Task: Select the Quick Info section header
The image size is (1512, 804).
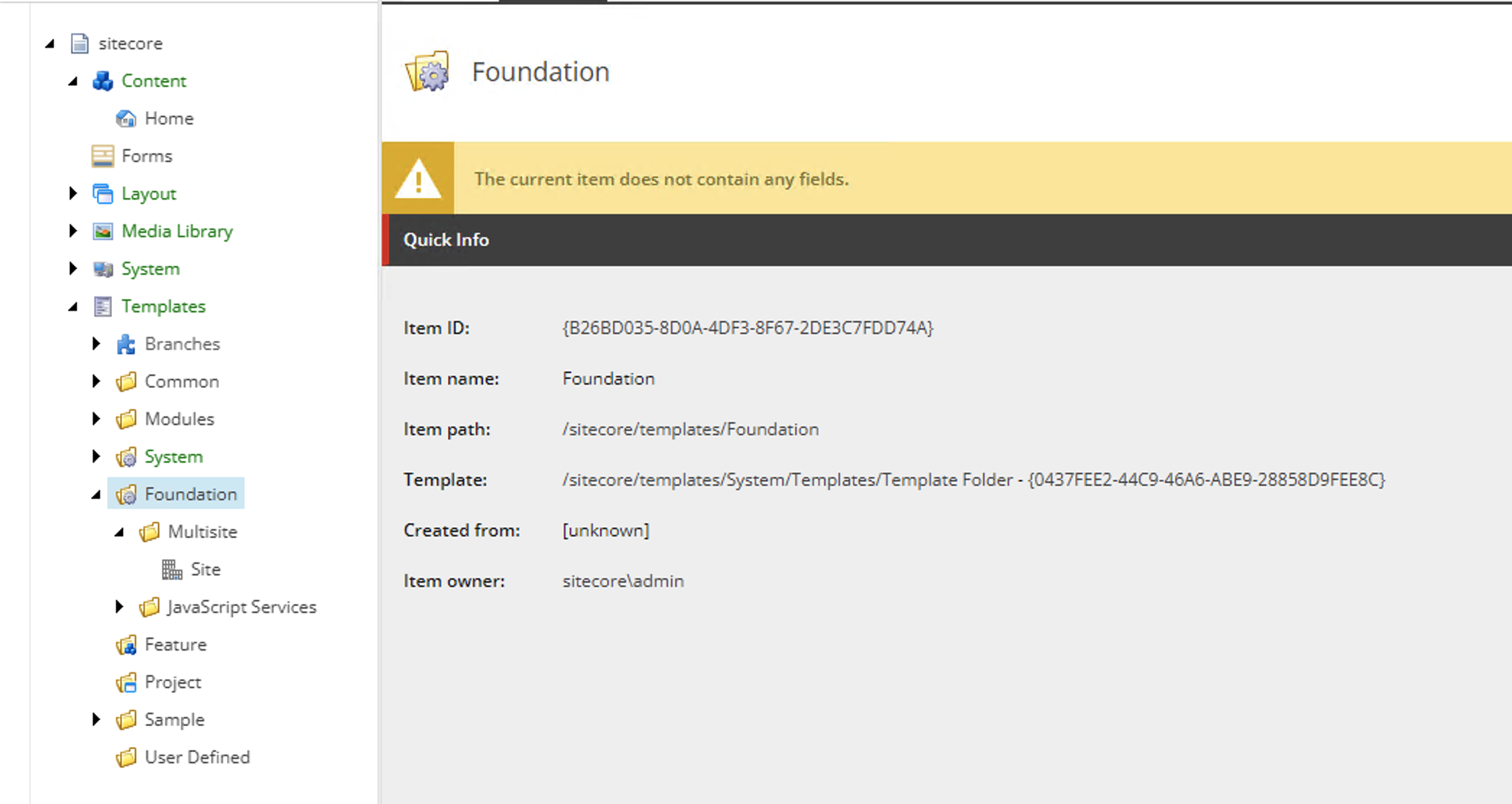Action: coord(447,239)
